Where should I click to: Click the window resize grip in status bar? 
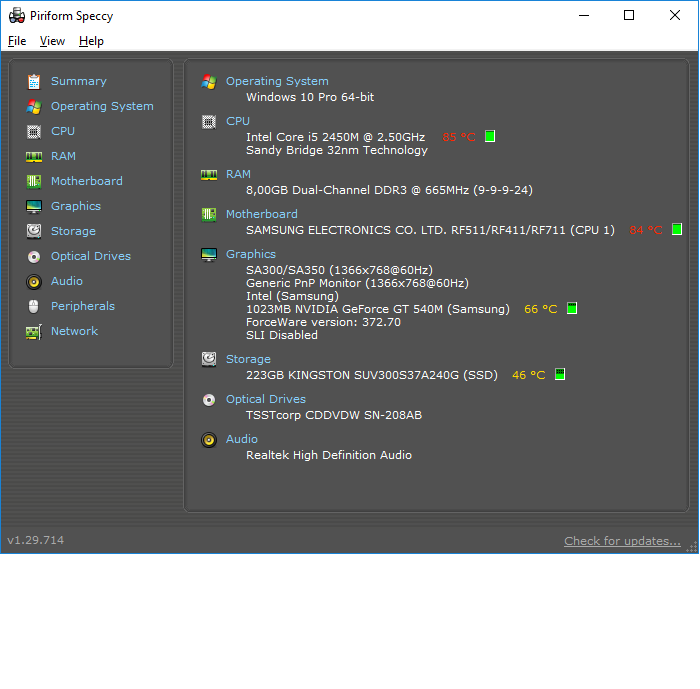(x=692, y=547)
